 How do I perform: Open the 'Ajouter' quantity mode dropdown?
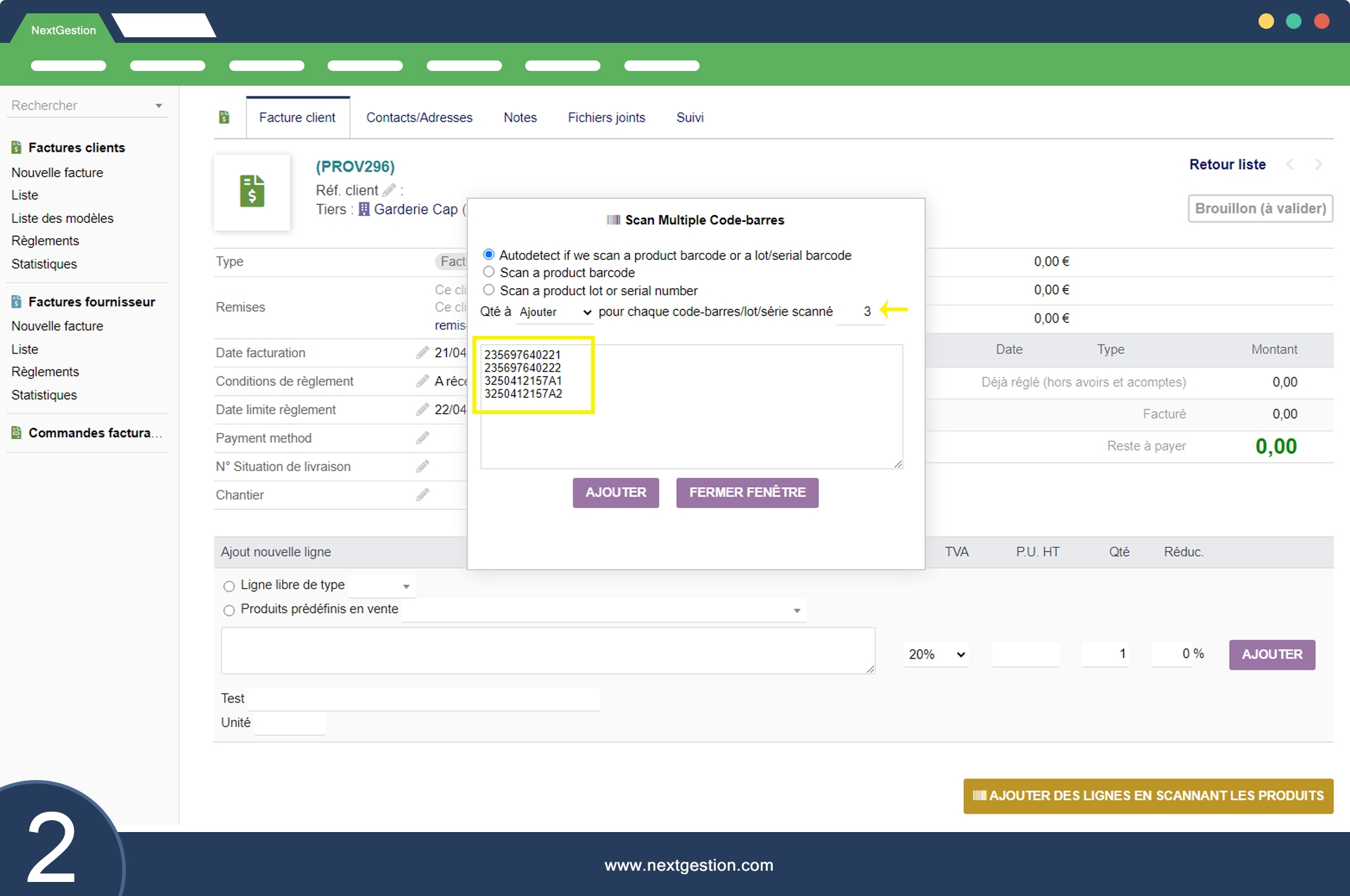tap(555, 312)
